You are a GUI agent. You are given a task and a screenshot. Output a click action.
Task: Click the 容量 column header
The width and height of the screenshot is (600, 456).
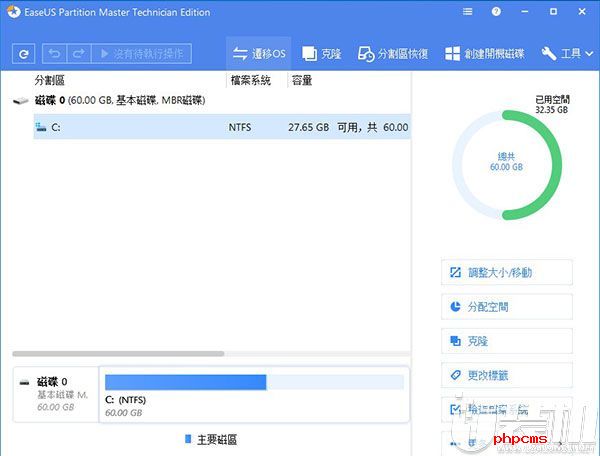(302, 80)
